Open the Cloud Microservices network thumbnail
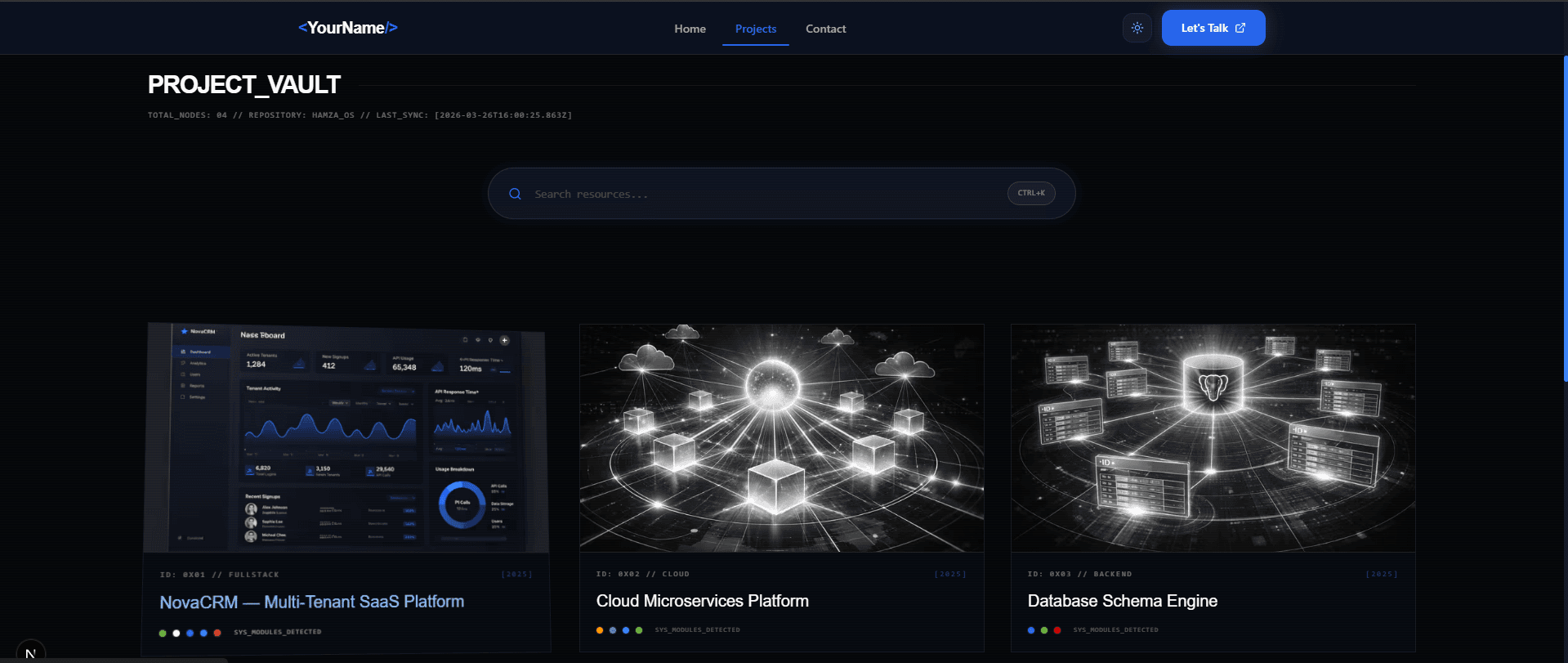 (781, 437)
